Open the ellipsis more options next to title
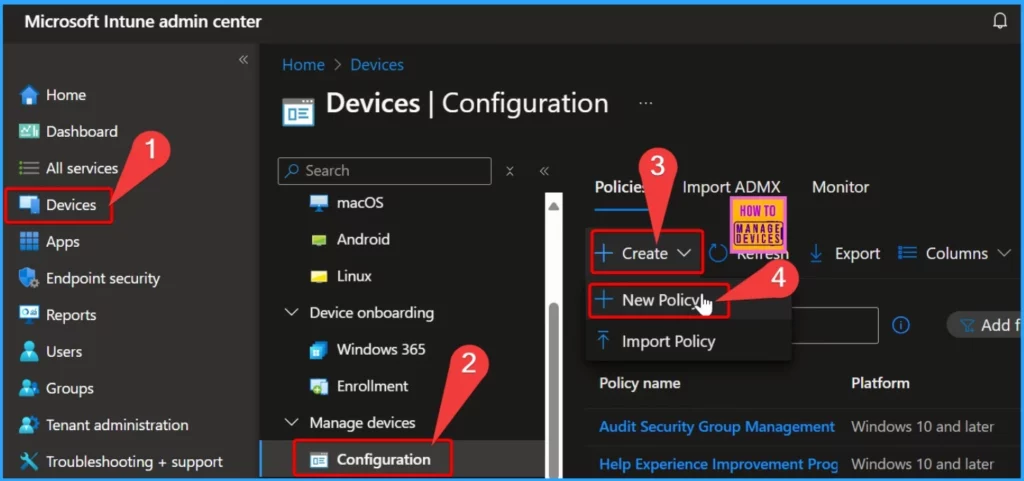The width and height of the screenshot is (1024, 481). (646, 104)
